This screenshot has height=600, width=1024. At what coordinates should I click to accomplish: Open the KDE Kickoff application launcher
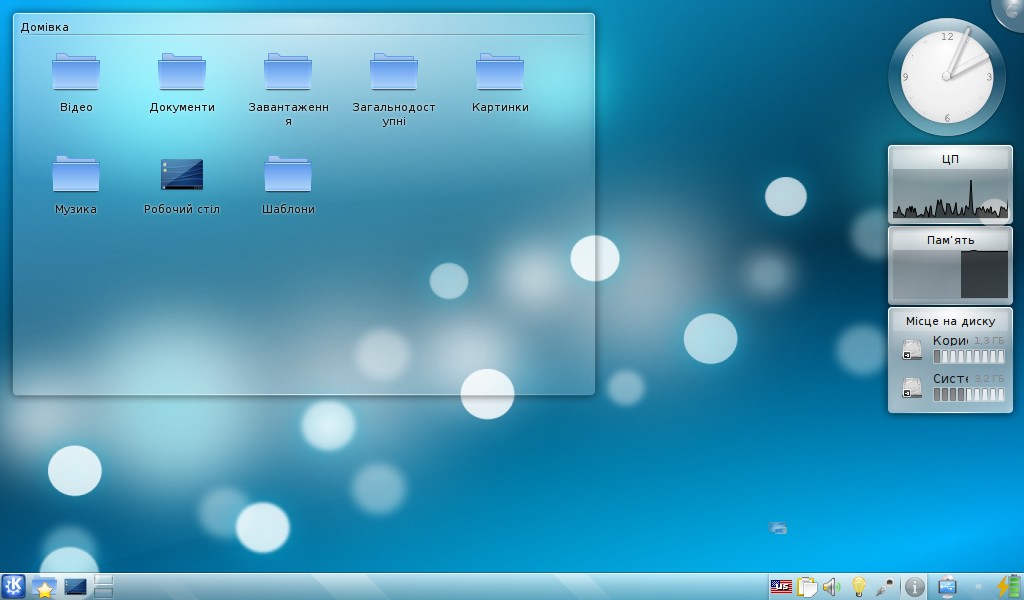(x=13, y=586)
